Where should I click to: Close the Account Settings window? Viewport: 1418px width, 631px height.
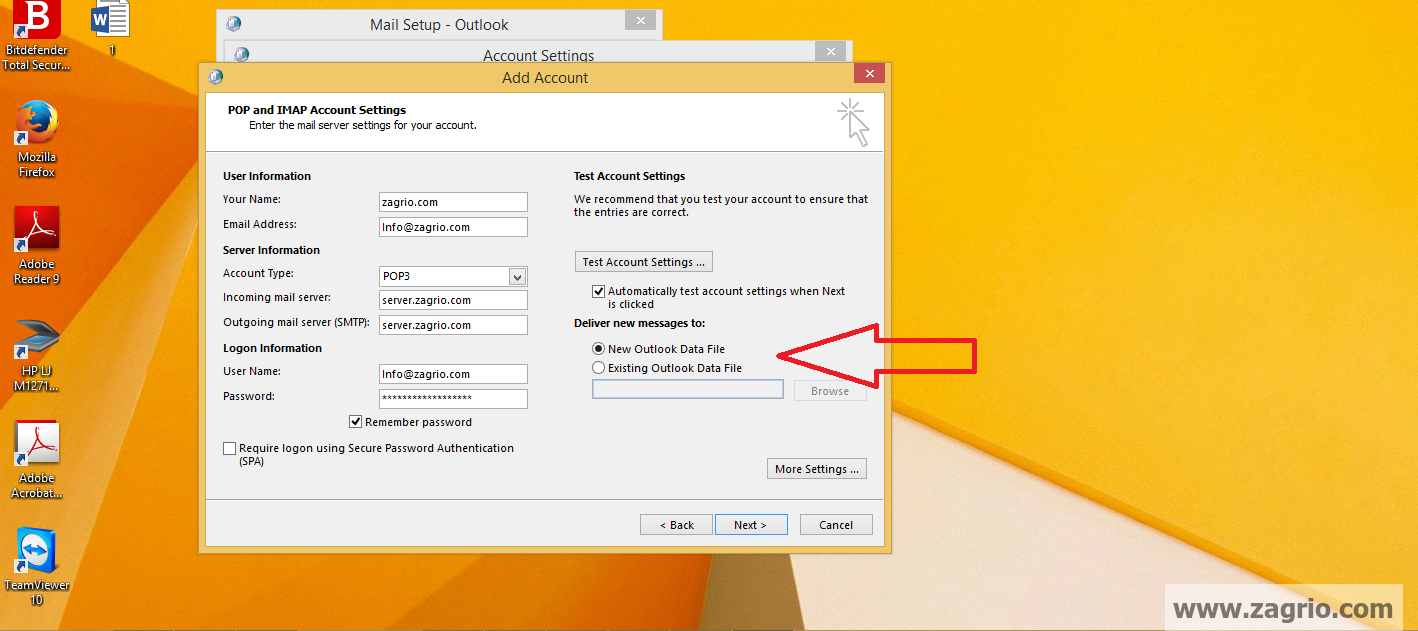[x=830, y=51]
